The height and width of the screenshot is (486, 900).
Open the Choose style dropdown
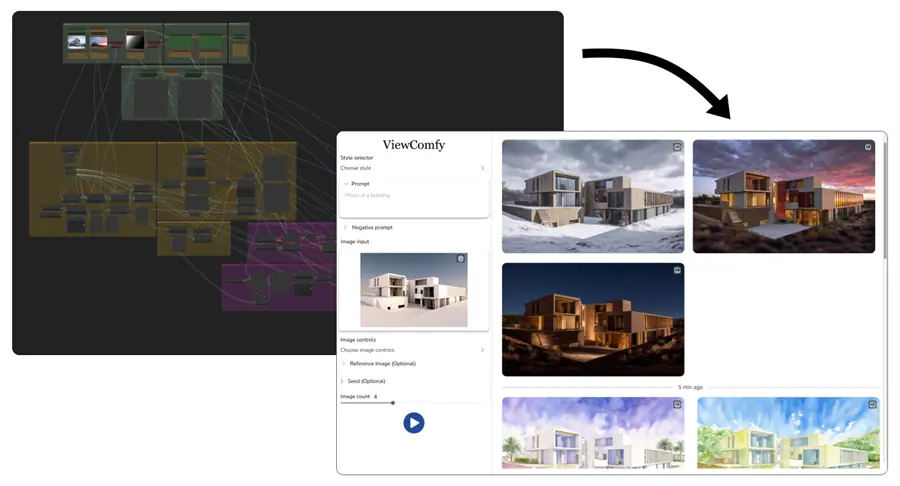click(413, 168)
